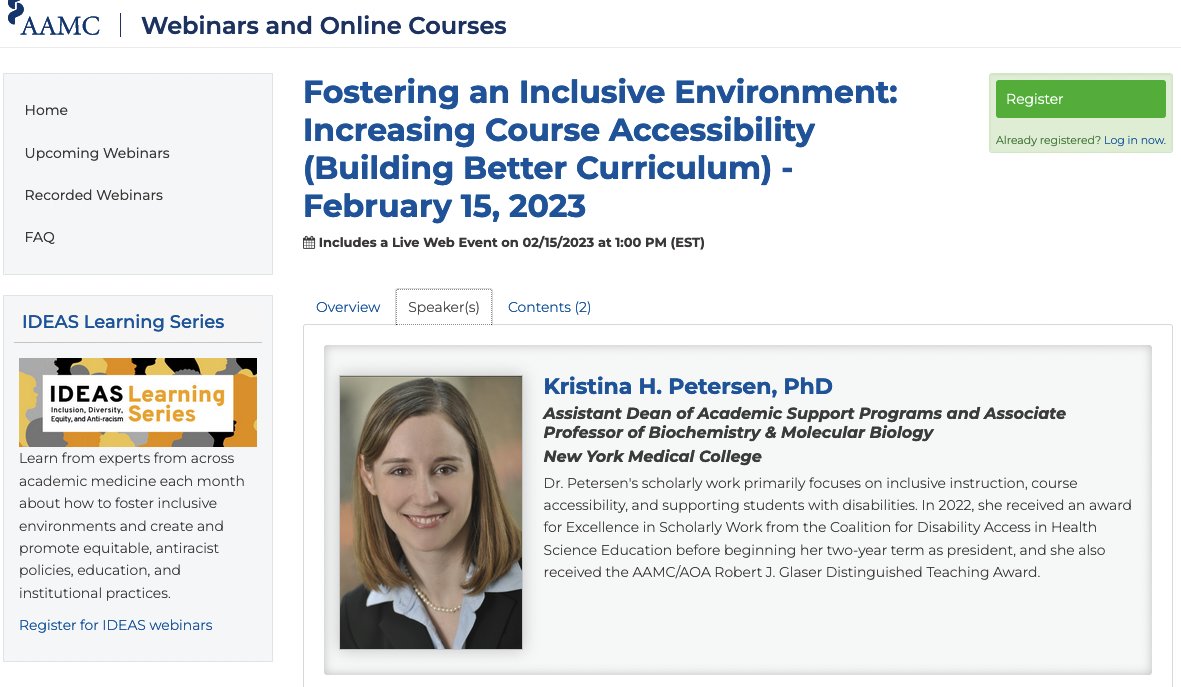Click the green Register button
The image size is (1181, 687).
(x=1080, y=99)
